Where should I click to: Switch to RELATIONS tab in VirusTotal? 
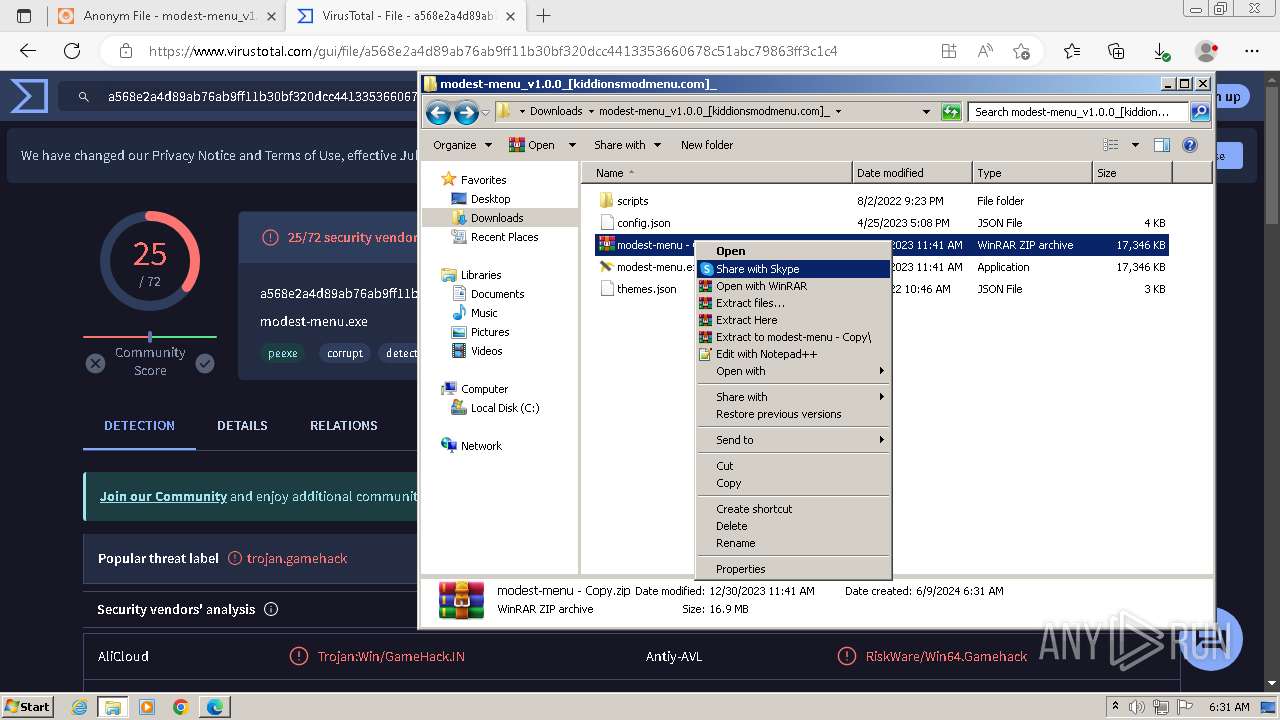[343, 425]
